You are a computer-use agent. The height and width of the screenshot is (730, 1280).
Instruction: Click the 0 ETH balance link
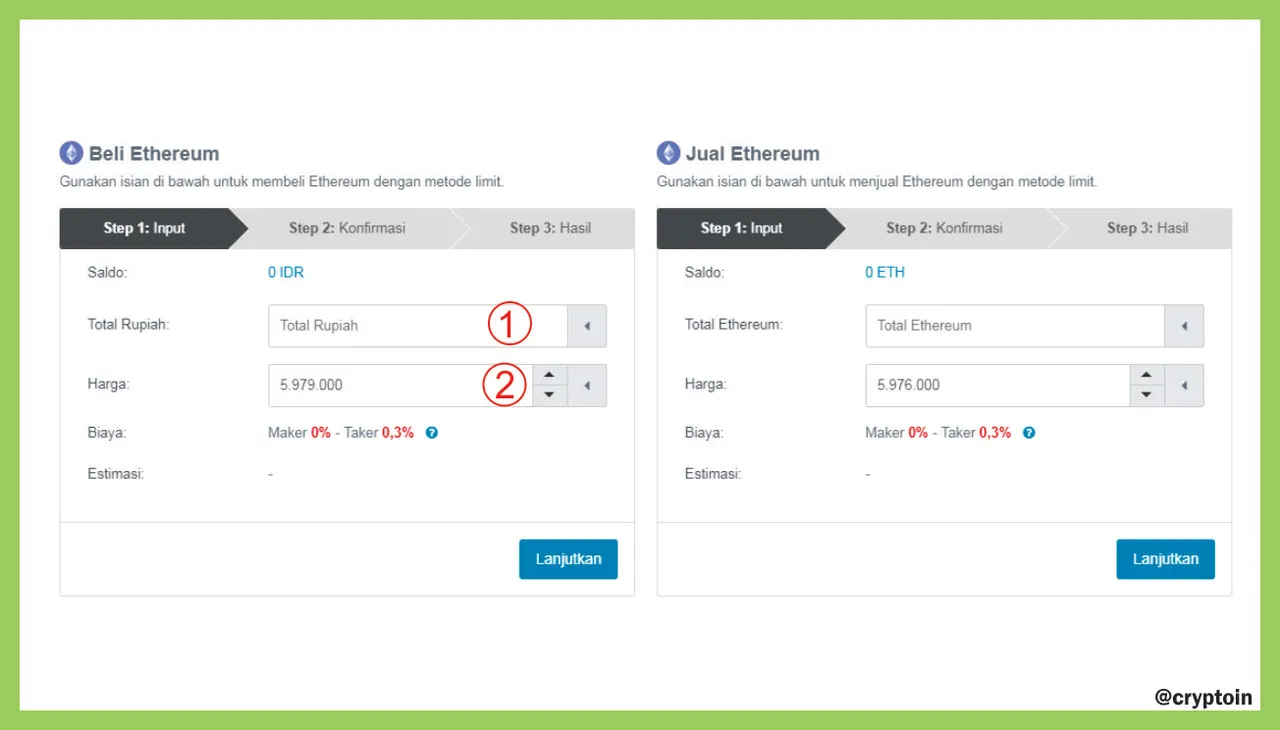coord(885,272)
